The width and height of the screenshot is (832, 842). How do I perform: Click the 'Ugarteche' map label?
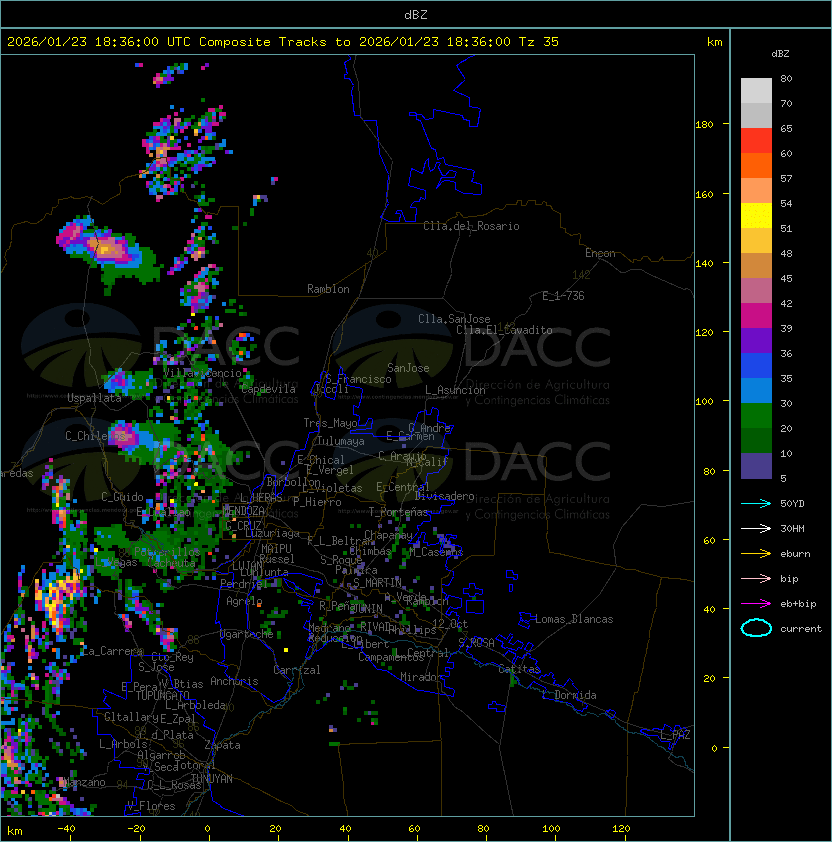pos(247,634)
